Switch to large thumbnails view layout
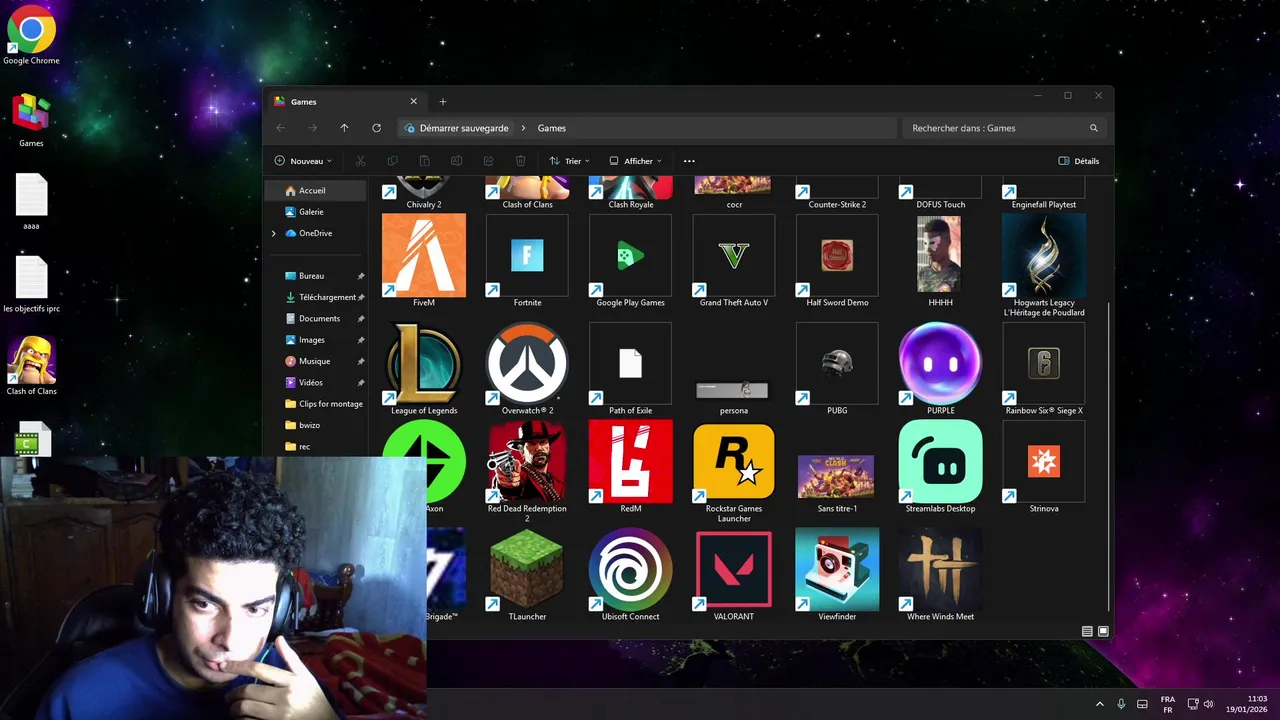The height and width of the screenshot is (720, 1280). click(1103, 631)
